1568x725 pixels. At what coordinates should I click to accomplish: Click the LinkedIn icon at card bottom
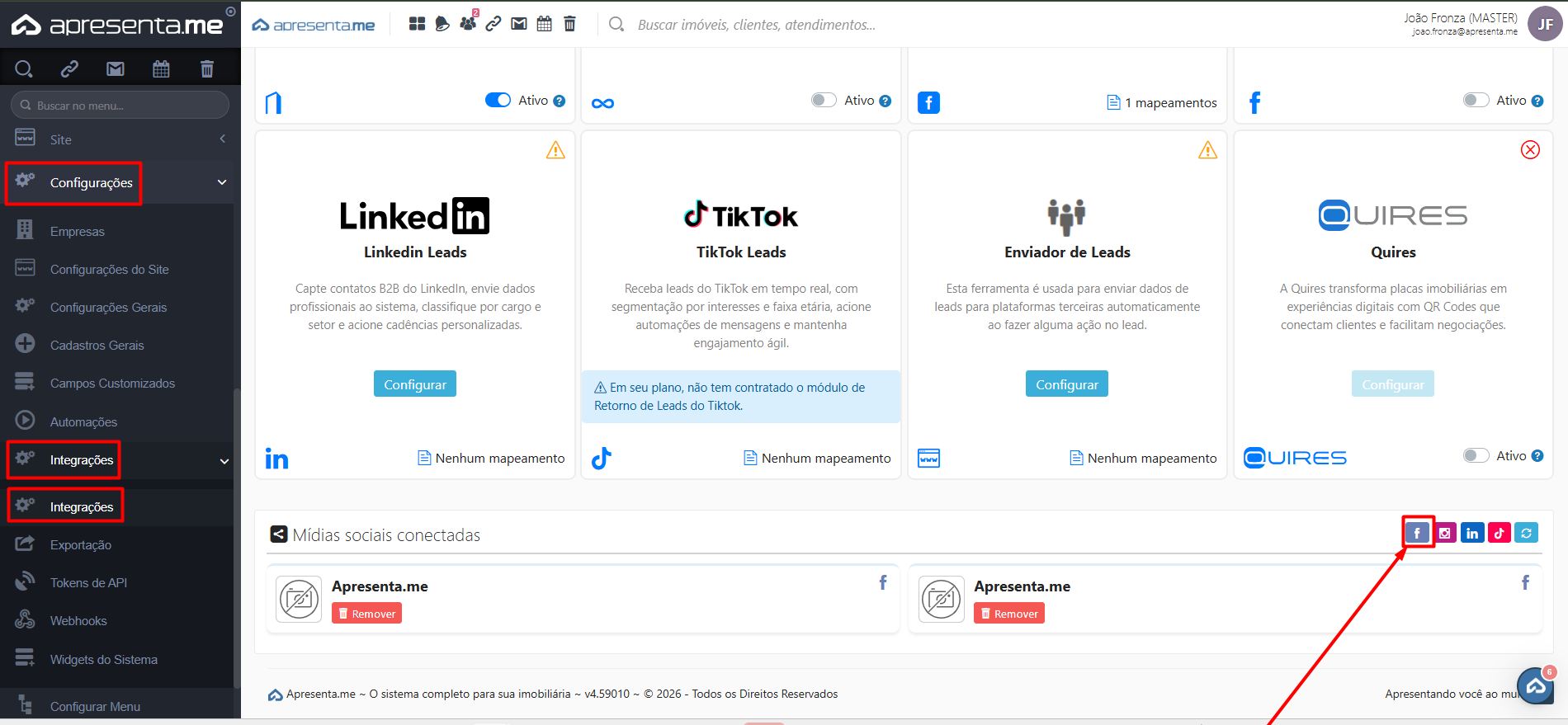[x=277, y=459]
